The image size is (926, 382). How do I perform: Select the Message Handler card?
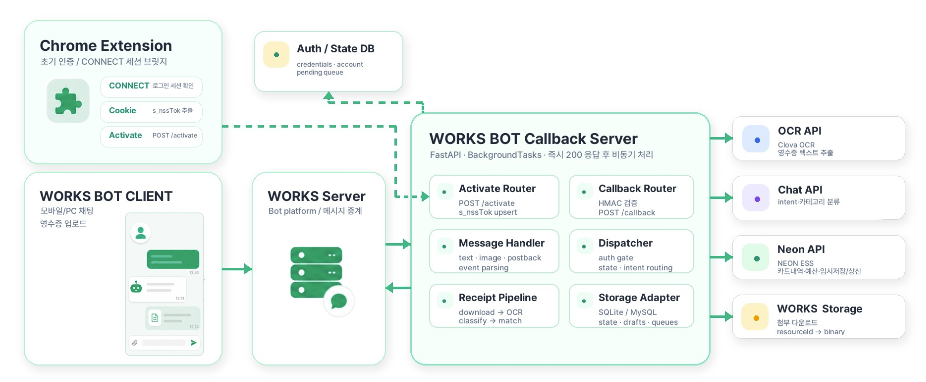[x=494, y=251]
